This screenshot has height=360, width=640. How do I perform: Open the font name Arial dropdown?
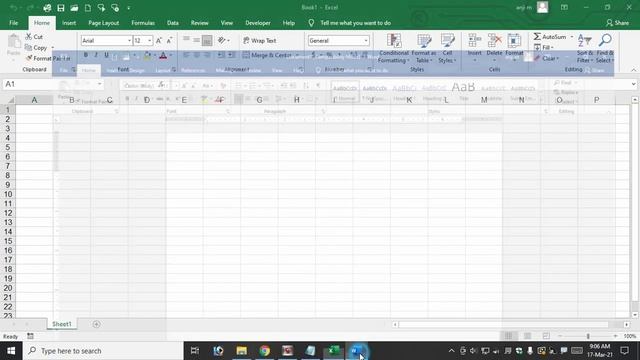(x=129, y=40)
